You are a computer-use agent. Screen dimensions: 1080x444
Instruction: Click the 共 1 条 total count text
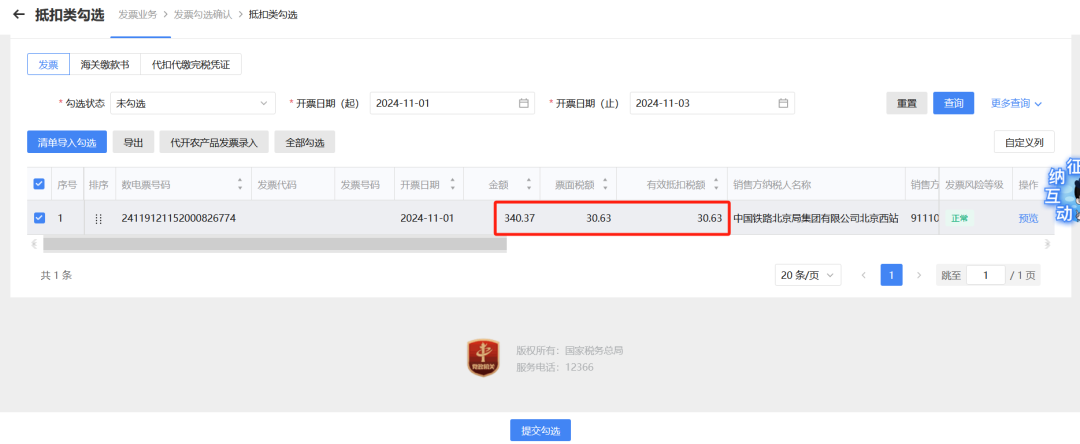tap(56, 275)
